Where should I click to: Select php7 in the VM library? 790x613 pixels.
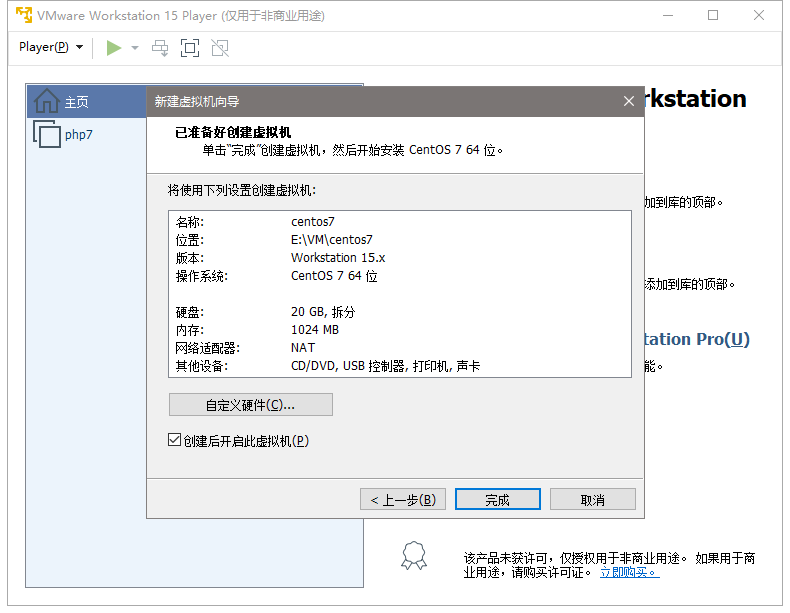tap(79, 134)
